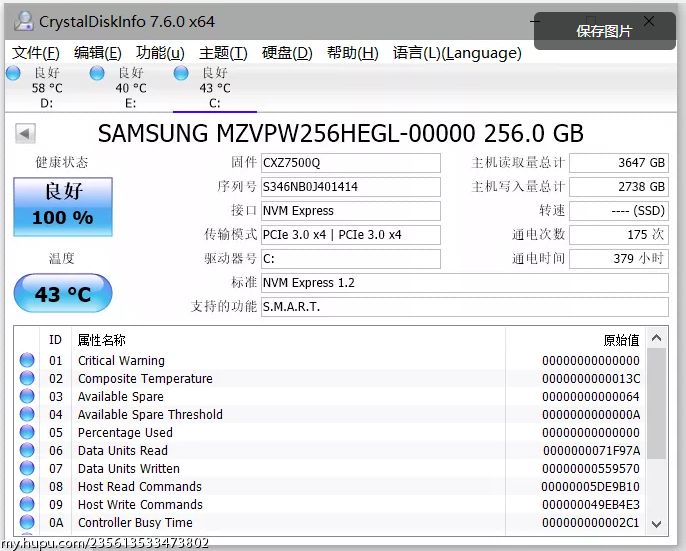Click status orb for Available Spare row
This screenshot has height=551, width=686.
pos(27,396)
